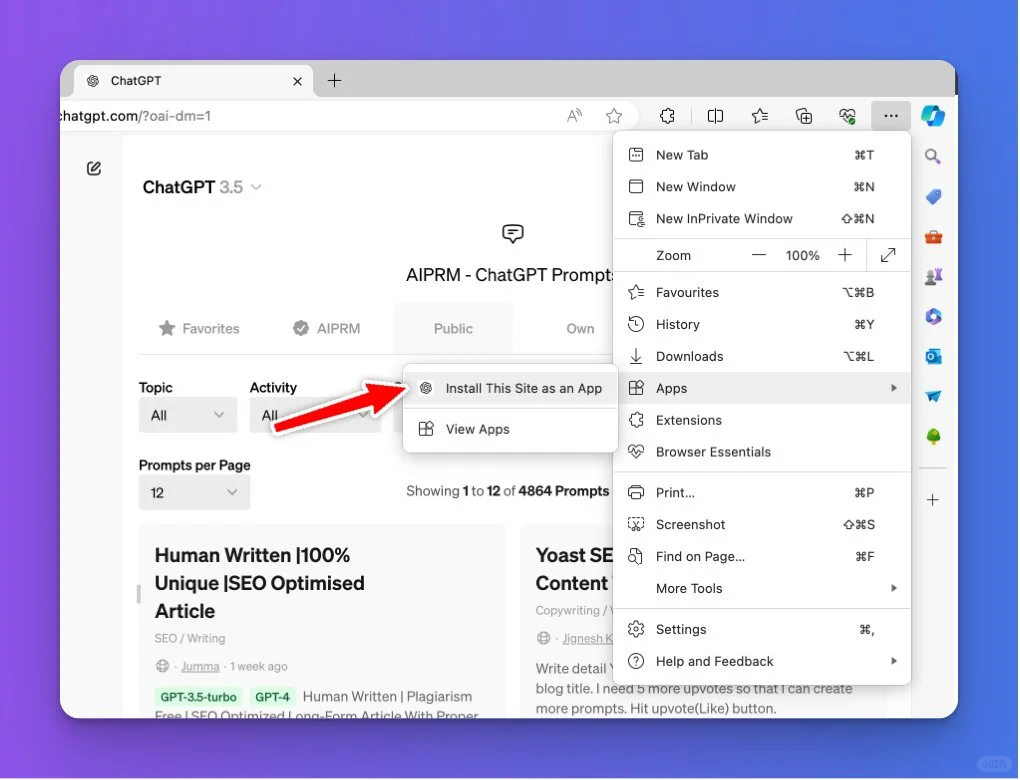Choose Print from the menu
Screen dimensions: 1020x780
[761, 493]
